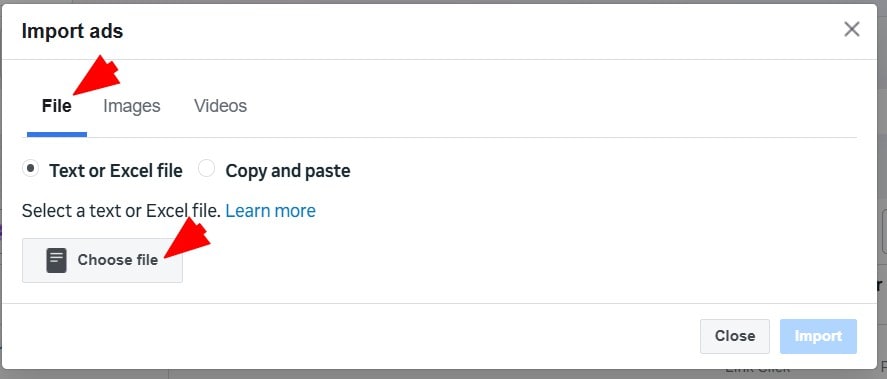Click the Close button in dialog footer
This screenshot has height=379, width=887.
[x=735, y=336]
